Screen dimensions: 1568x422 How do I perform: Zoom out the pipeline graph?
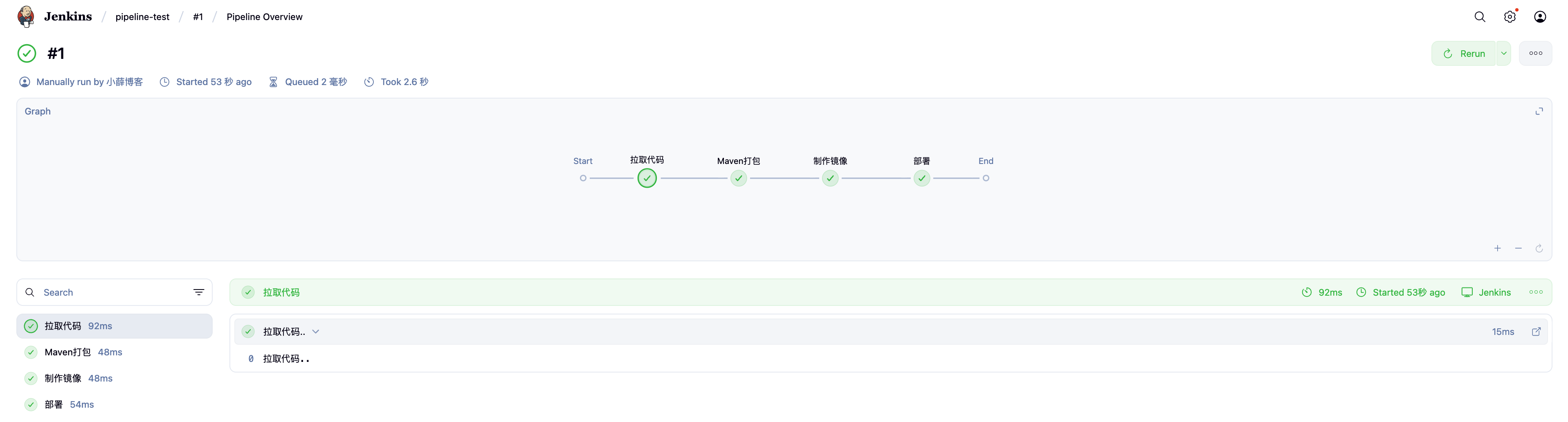pos(1518,249)
